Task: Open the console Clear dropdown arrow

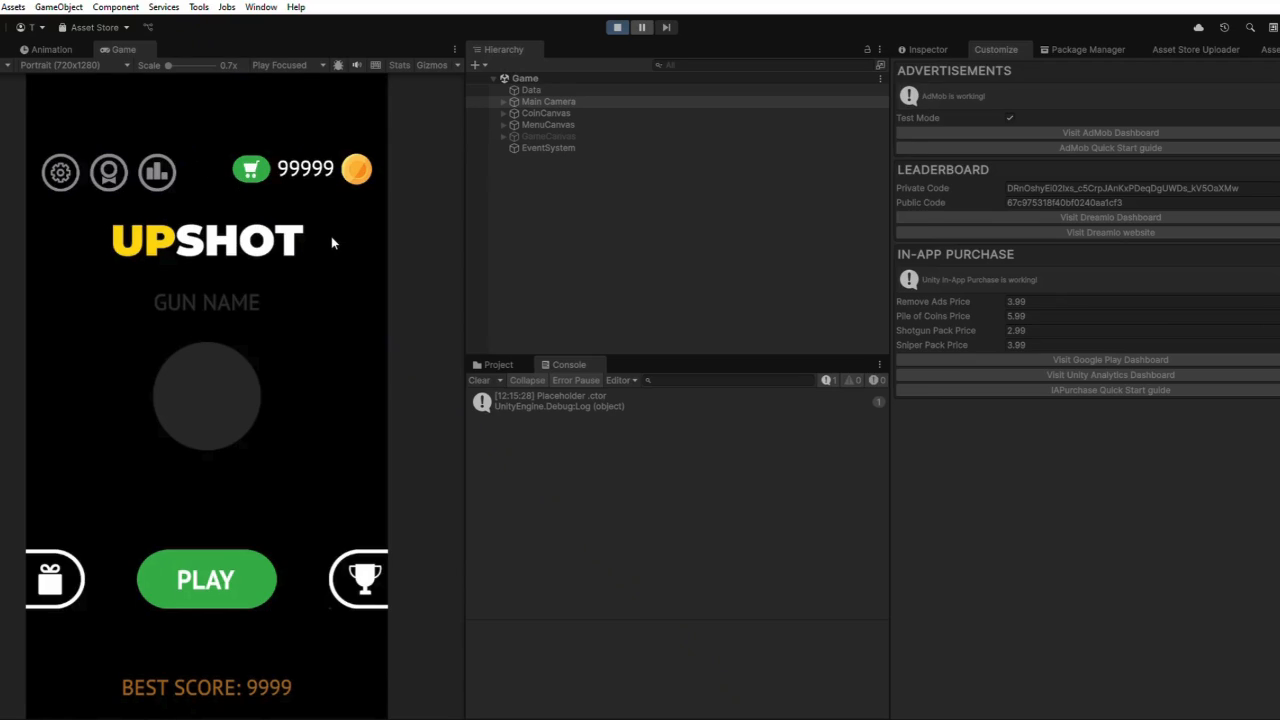Action: [500, 380]
